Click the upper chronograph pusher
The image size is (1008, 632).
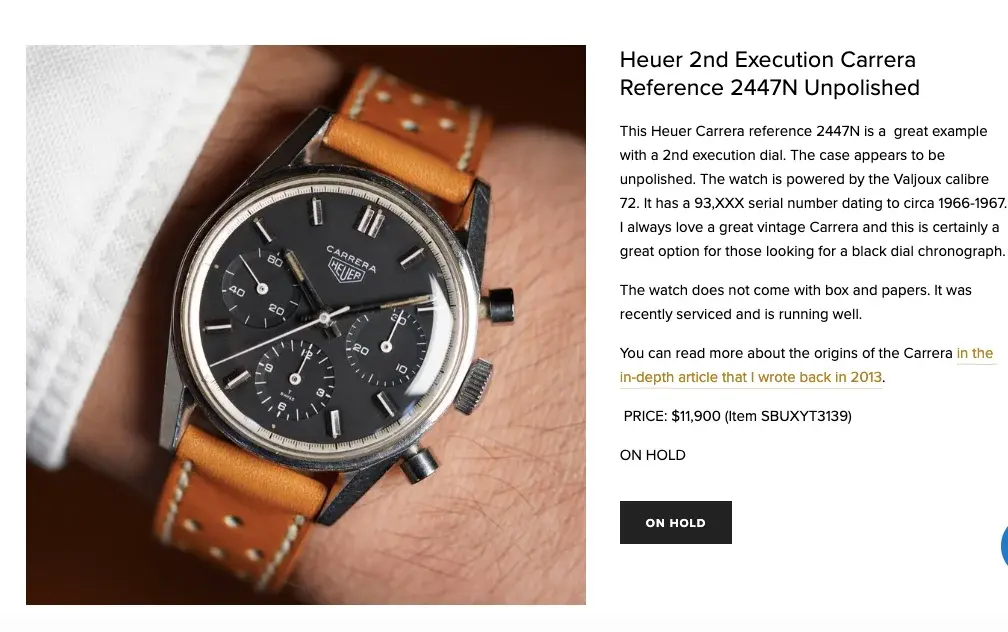[500, 305]
